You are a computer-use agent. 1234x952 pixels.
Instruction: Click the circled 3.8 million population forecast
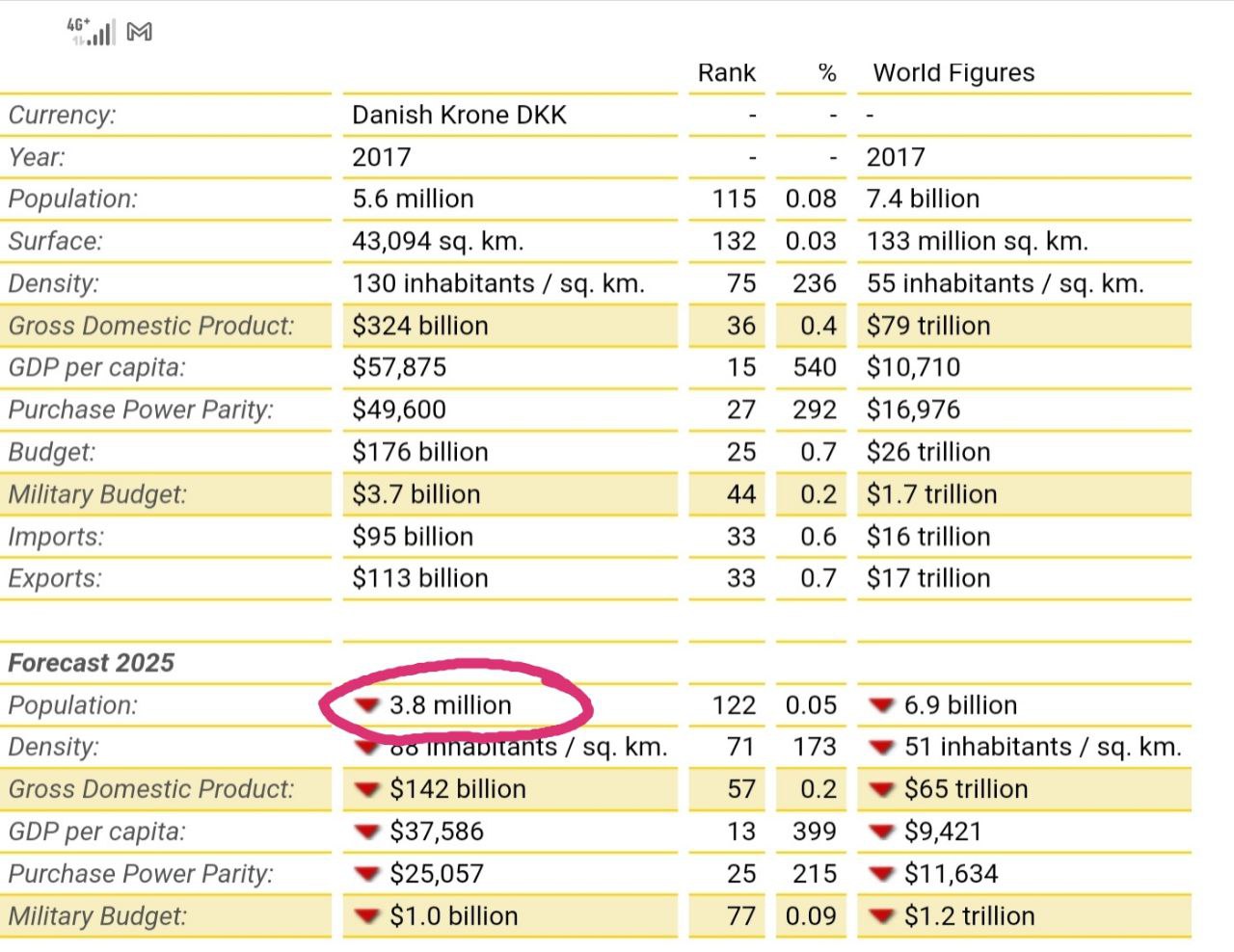point(450,705)
